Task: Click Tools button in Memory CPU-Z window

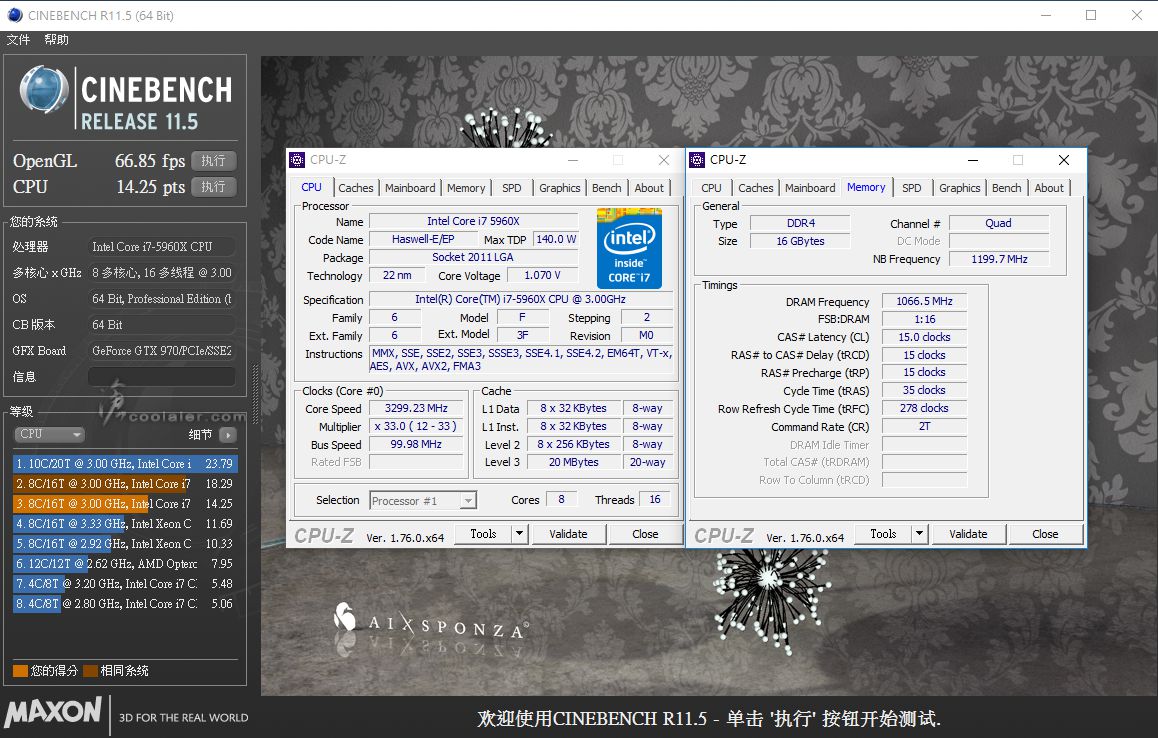Action: click(883, 534)
